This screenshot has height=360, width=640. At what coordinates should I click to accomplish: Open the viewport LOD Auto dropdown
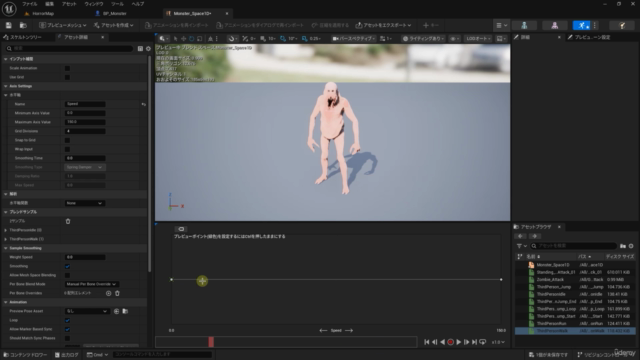click(478, 38)
